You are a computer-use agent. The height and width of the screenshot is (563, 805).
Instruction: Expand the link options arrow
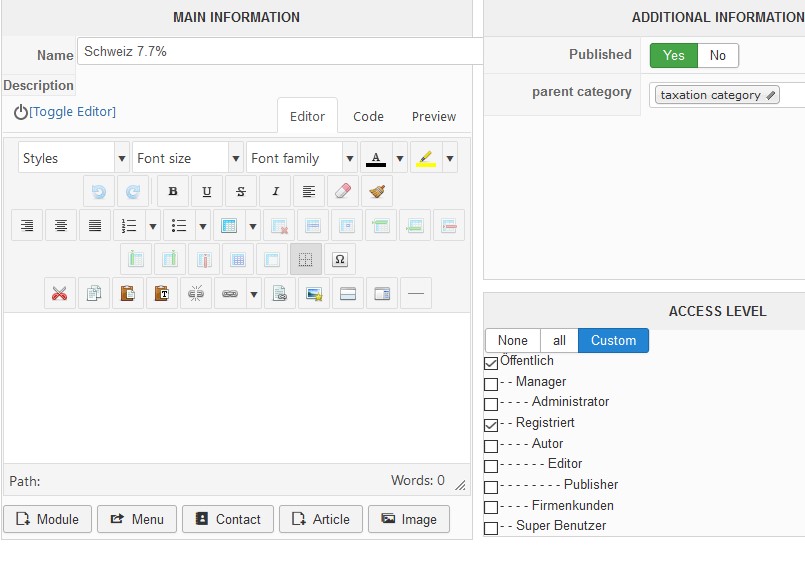point(254,294)
